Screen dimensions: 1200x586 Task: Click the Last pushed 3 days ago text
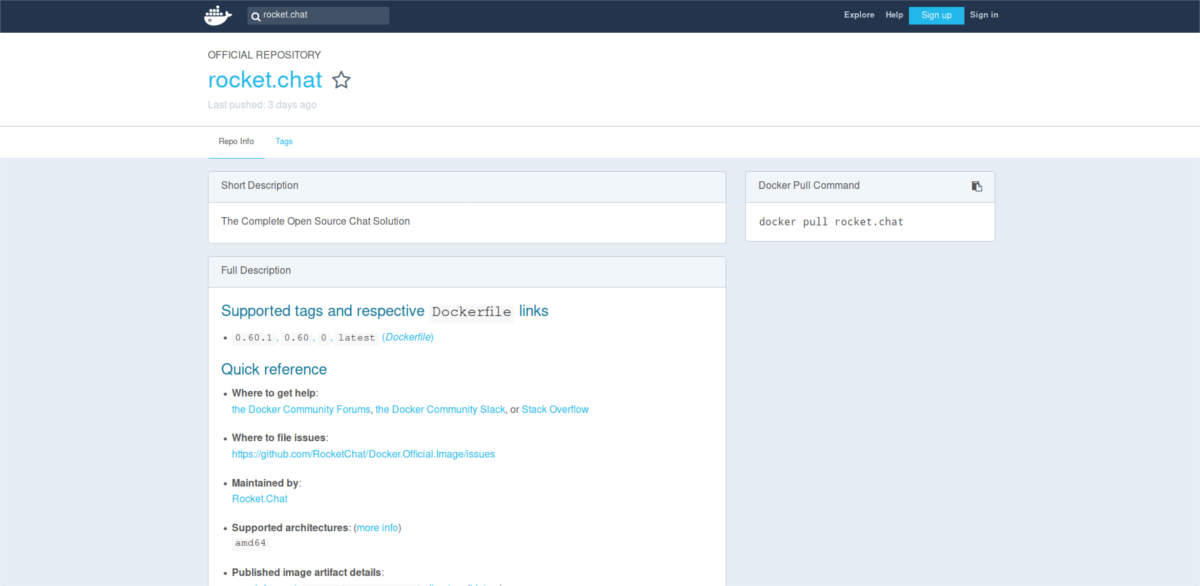262,105
